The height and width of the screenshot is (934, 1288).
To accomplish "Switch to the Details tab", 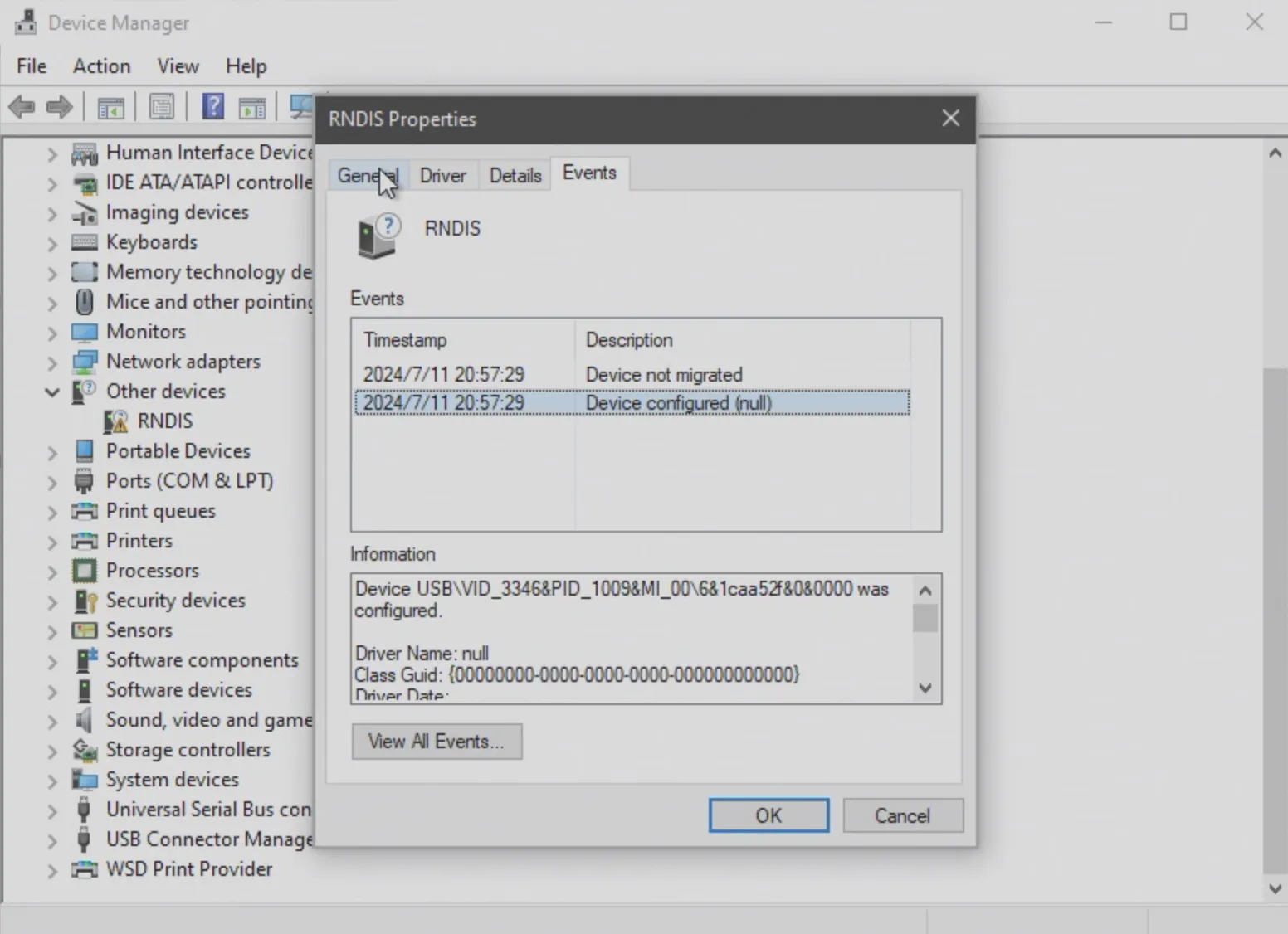I will [515, 176].
